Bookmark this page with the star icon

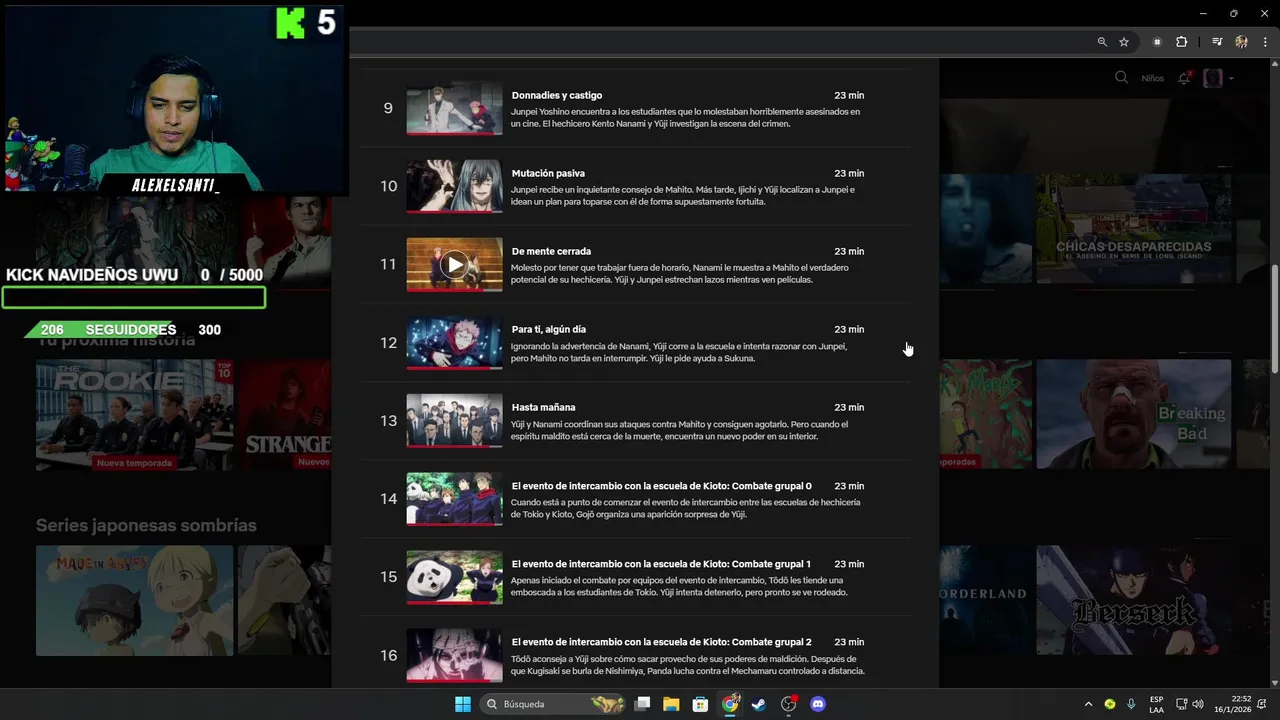(x=1124, y=42)
